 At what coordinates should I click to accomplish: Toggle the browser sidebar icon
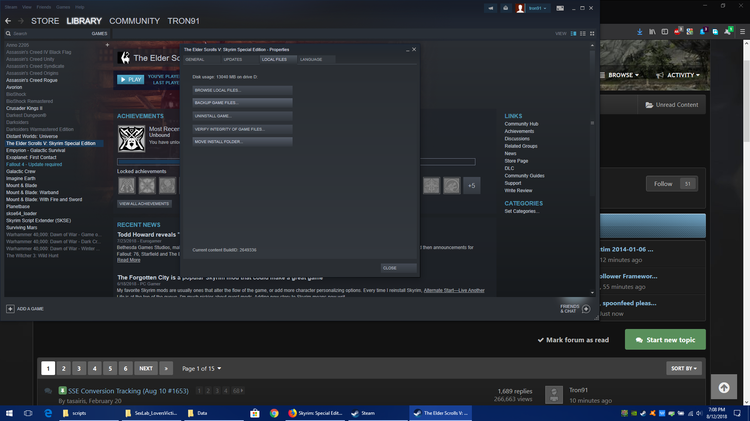(664, 32)
